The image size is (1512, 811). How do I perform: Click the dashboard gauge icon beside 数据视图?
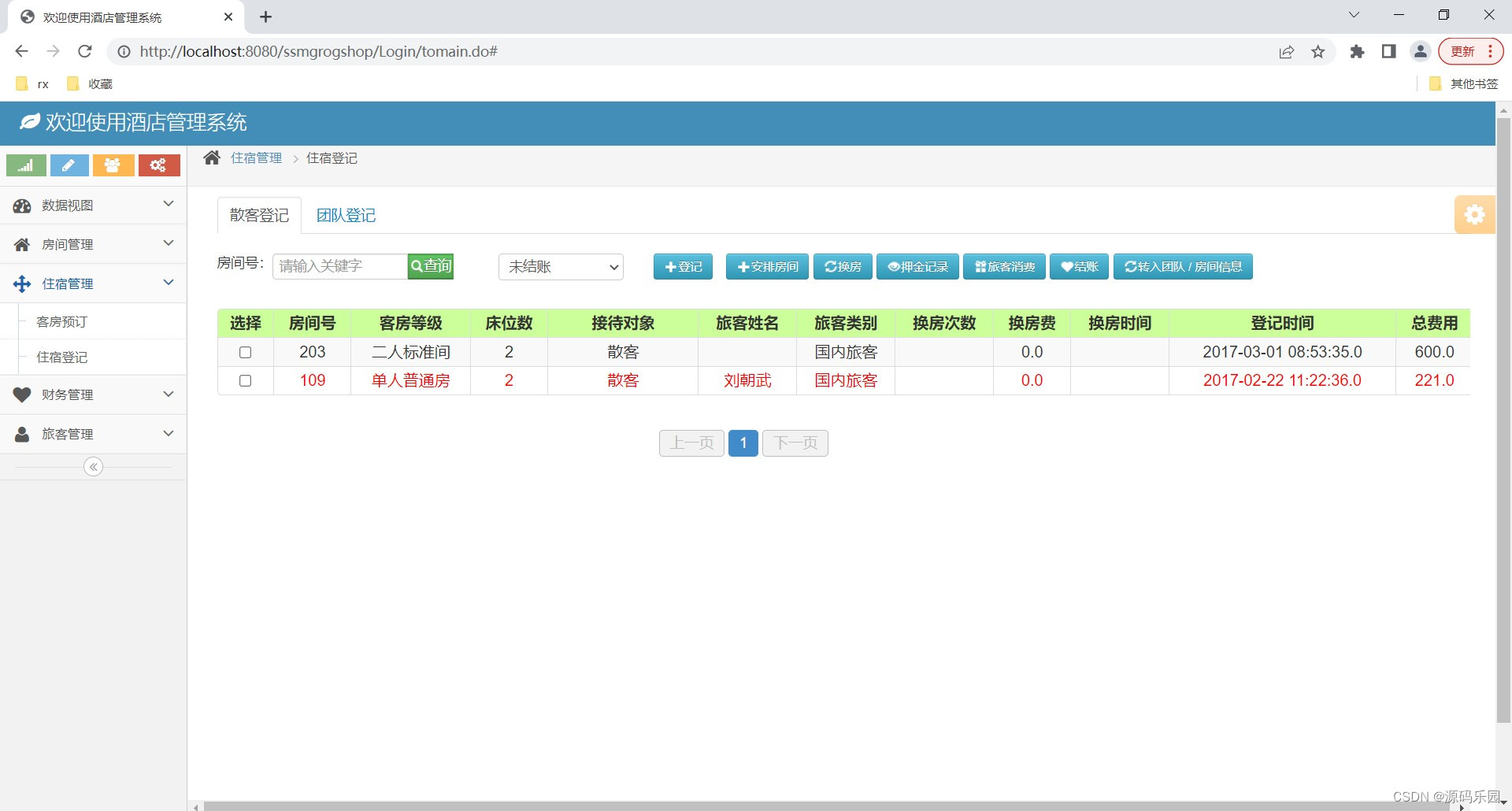click(22, 206)
